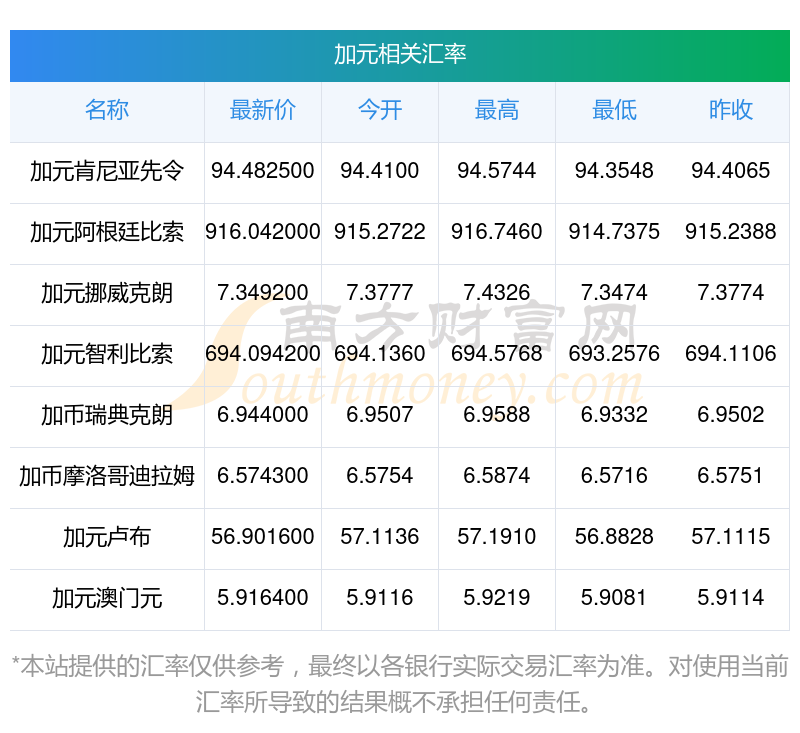The width and height of the screenshot is (800, 733).
Task: Select low value 914.7375
Action: pos(614,232)
